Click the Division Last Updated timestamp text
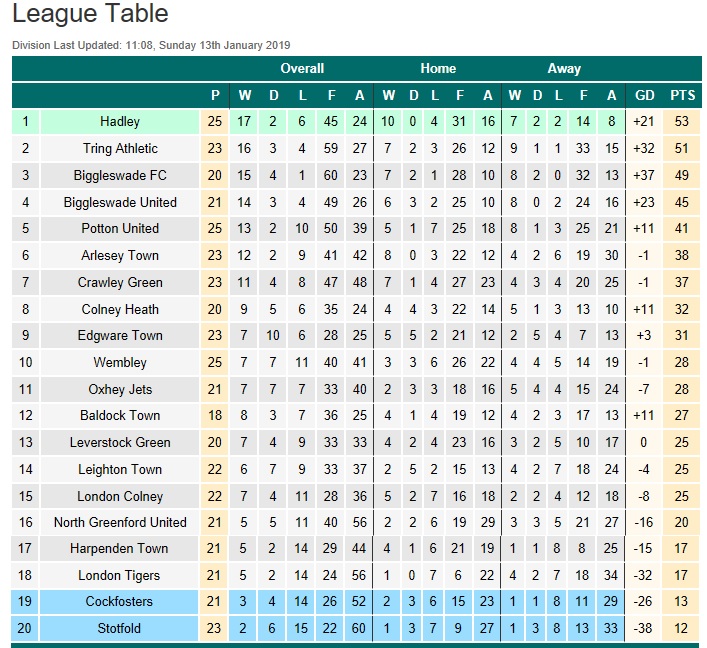Screen dimensions: 707x648 coord(151,45)
